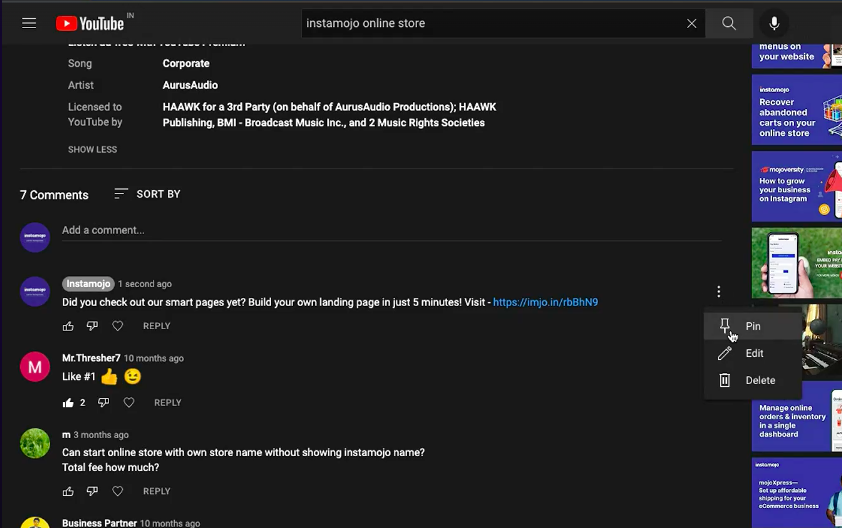Click the search magnifier button
This screenshot has width=842, height=528.
tap(729, 23)
